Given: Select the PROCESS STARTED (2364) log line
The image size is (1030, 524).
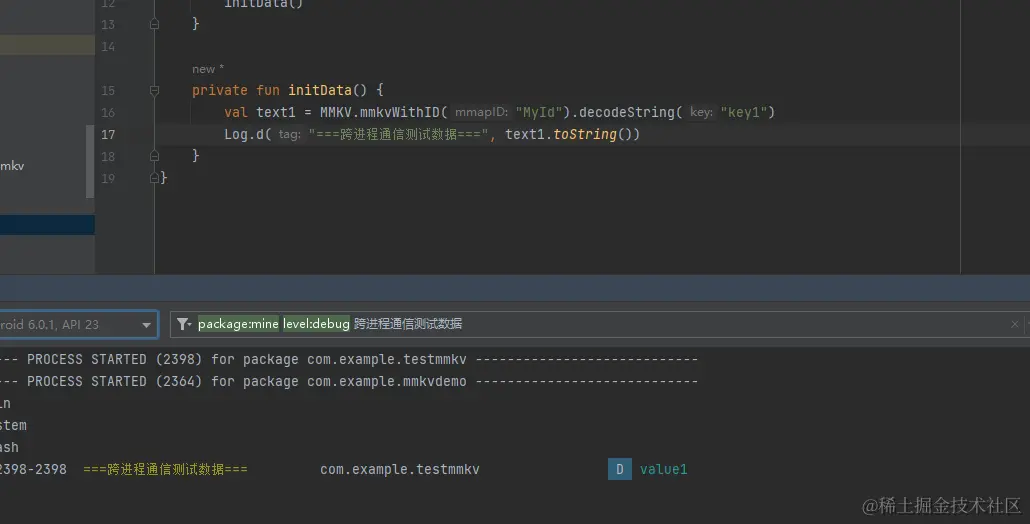Looking at the screenshot, I should point(349,382).
